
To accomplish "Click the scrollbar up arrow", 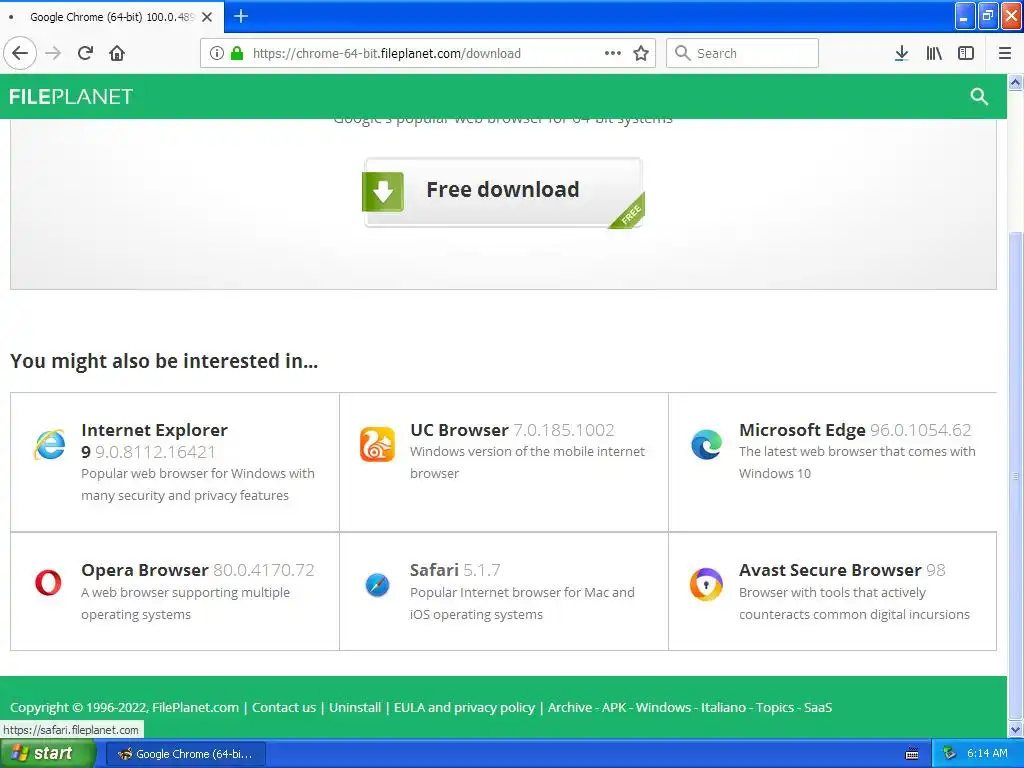I will [1016, 82].
